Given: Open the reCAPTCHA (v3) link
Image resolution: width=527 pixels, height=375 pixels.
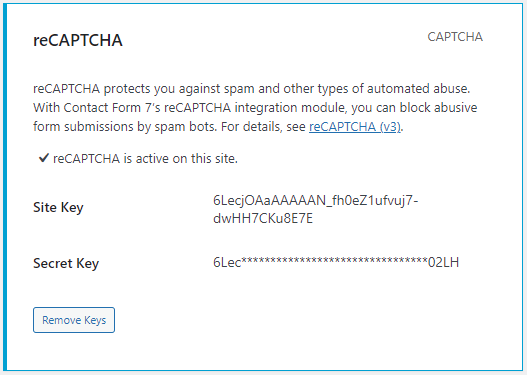Looking at the screenshot, I should pos(355,127).
